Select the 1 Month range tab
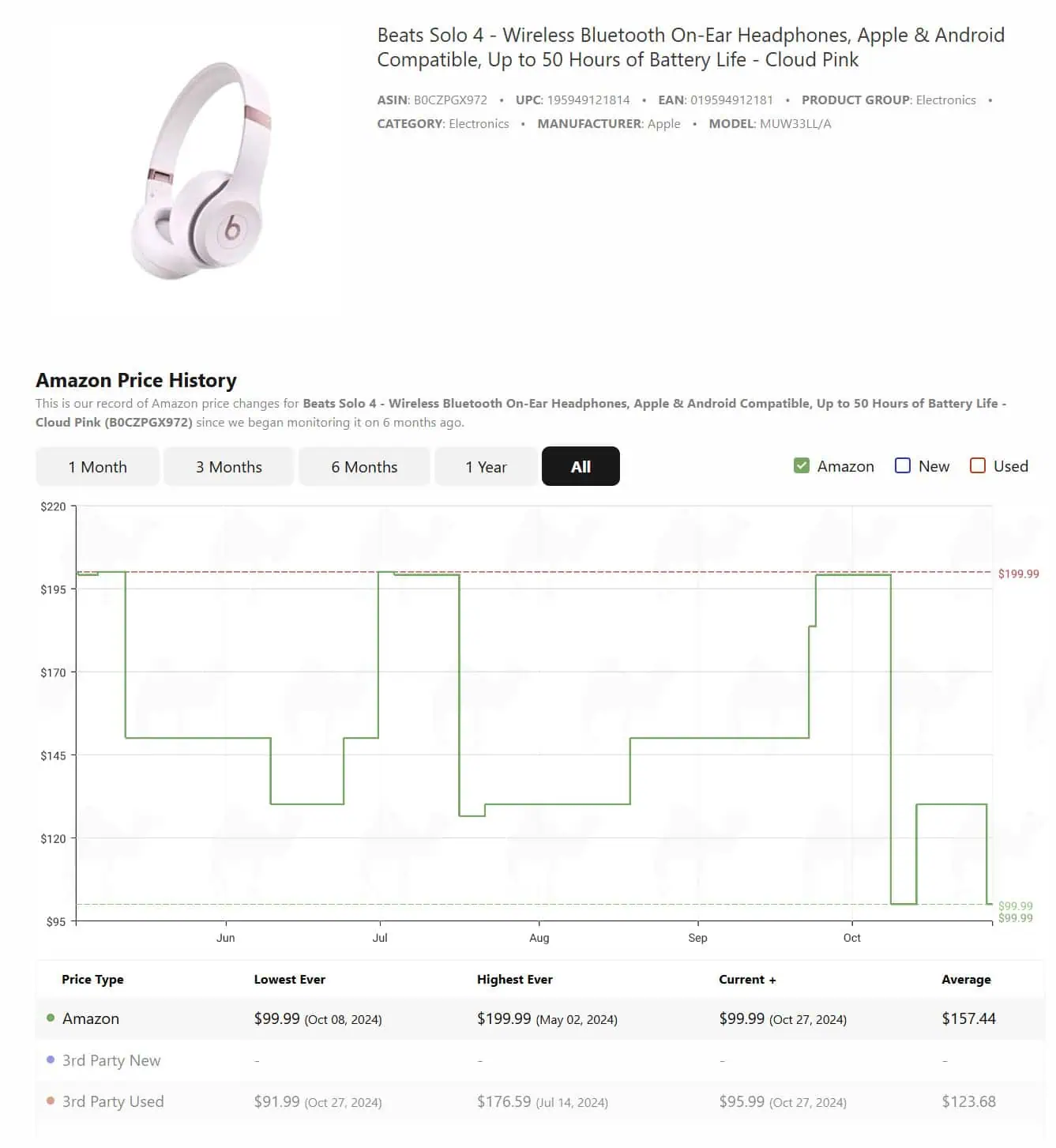Screen dimensions: 1056x1148 point(98,467)
